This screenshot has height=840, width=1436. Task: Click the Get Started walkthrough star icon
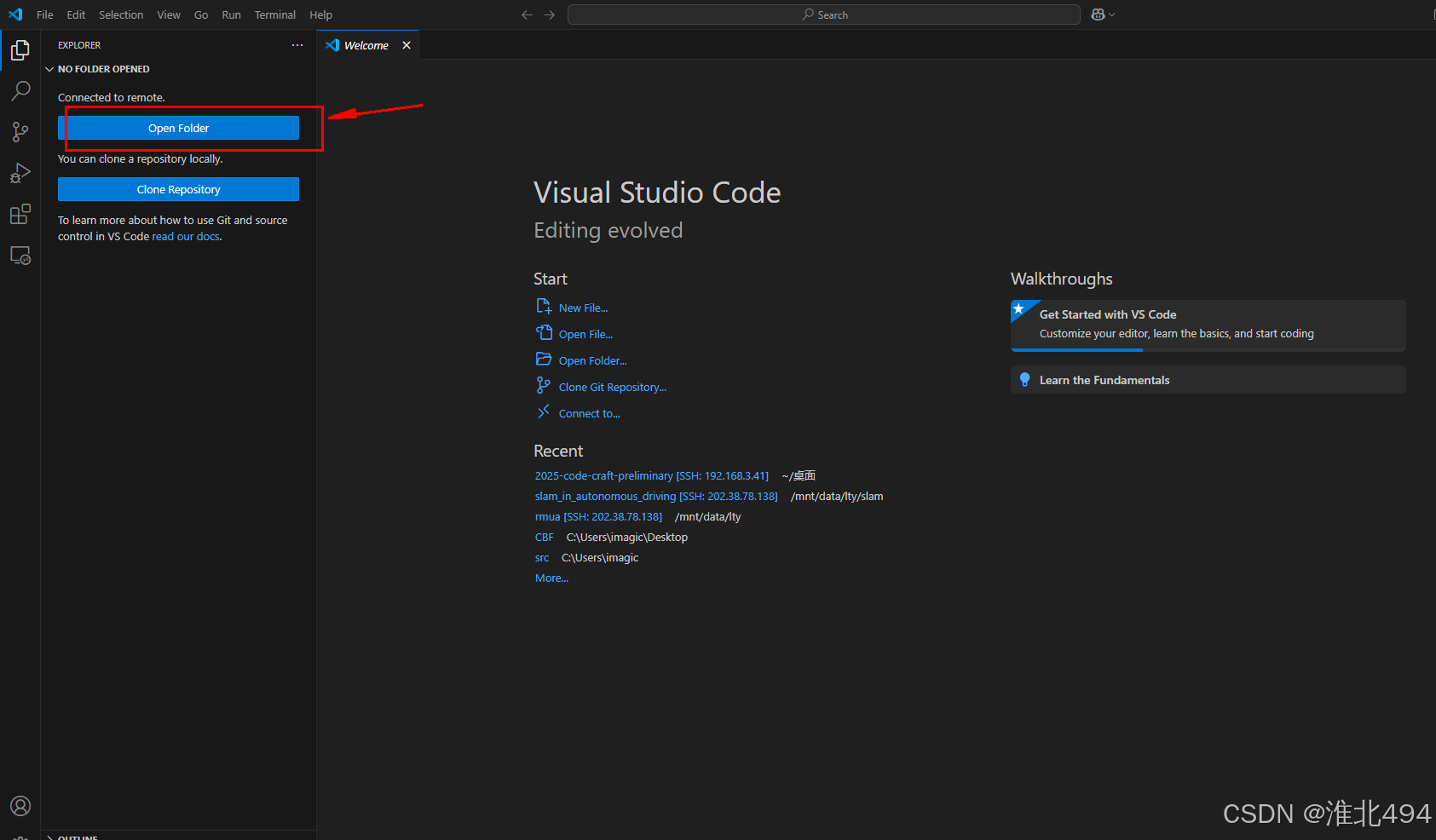point(1019,308)
